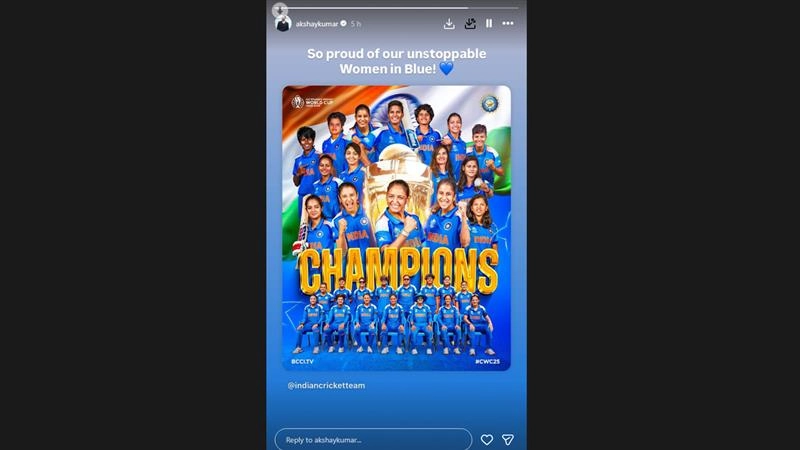This screenshot has height=450, width=800.
Task: Open the Champions poster image
Action: pyautogui.click(x=396, y=228)
